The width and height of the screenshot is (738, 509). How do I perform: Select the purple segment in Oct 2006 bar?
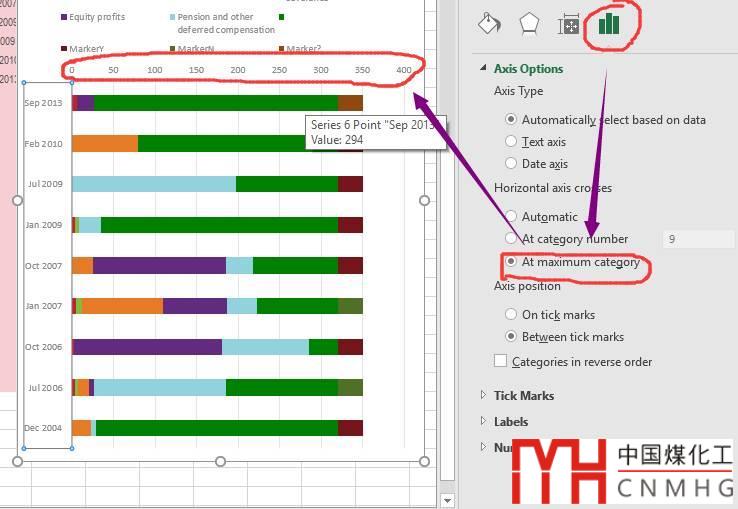click(147, 347)
